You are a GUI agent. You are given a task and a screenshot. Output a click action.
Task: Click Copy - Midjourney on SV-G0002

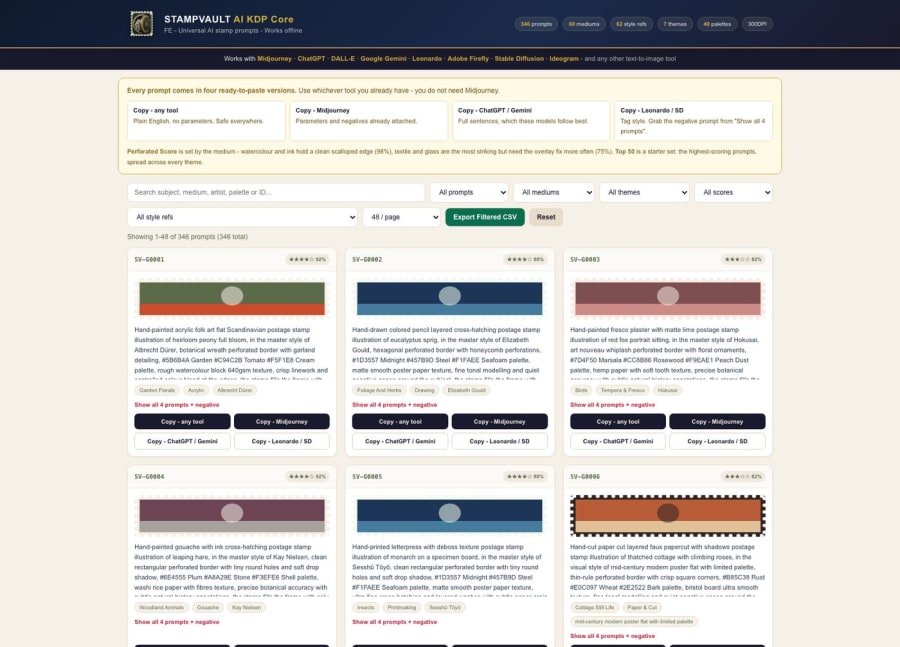click(499, 421)
